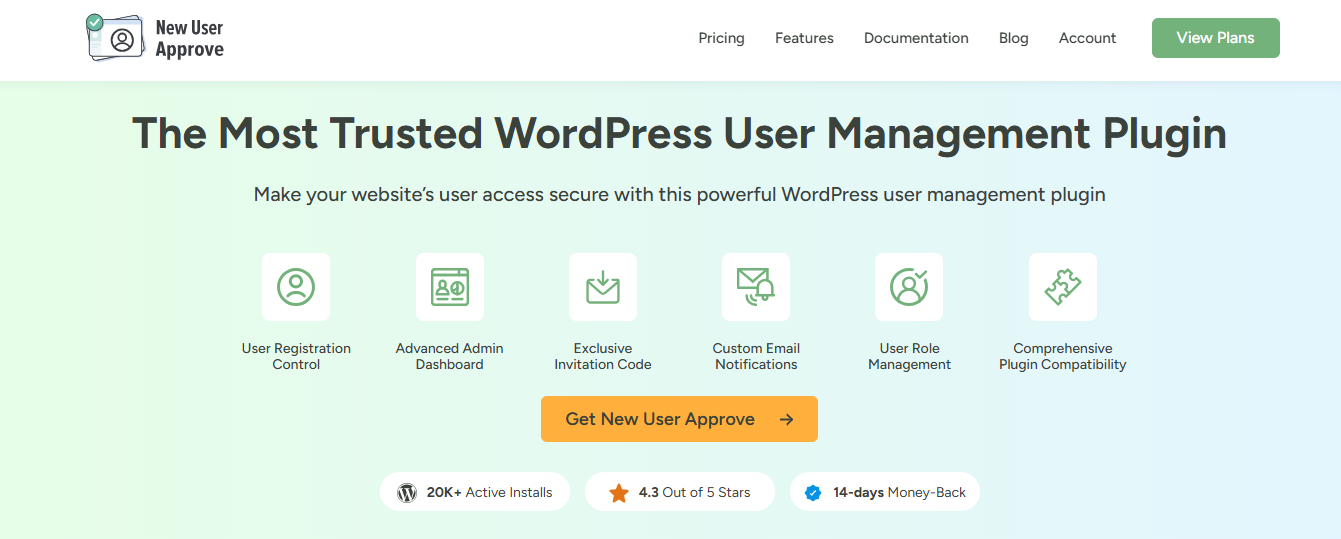The height and width of the screenshot is (539, 1341).
Task: Click the User Registration Control label
Action: [x=296, y=356]
